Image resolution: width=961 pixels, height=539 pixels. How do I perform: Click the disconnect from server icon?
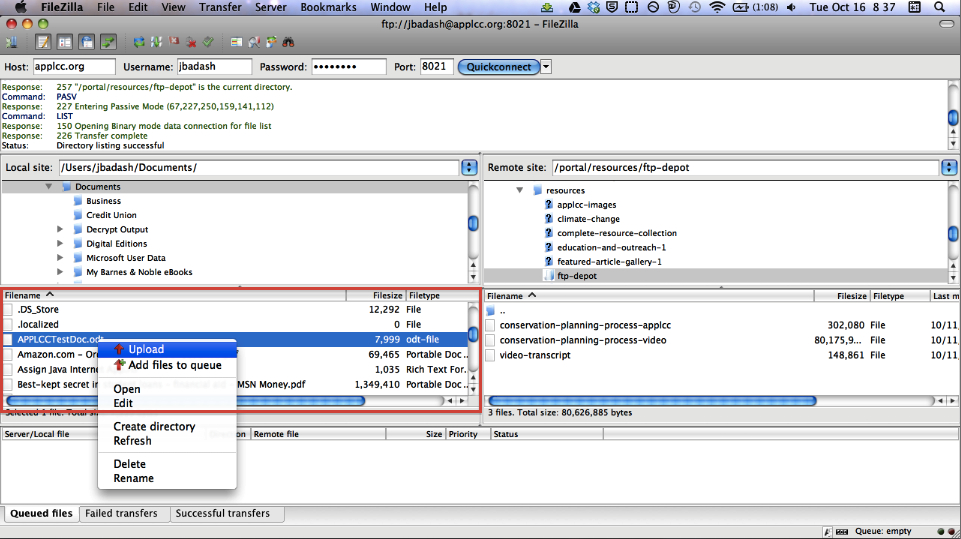190,43
